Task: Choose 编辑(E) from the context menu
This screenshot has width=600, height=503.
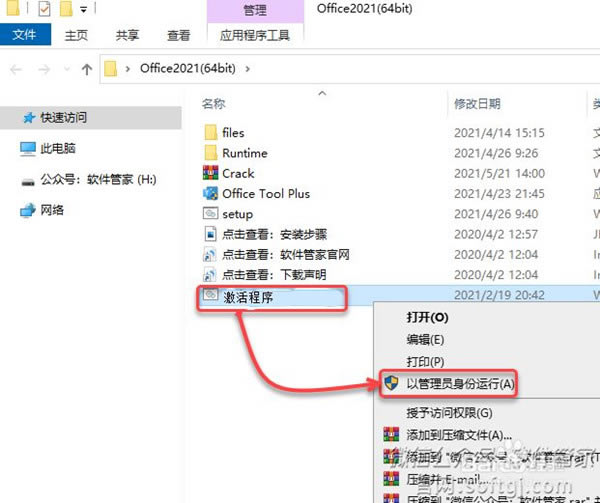Action: 425,340
